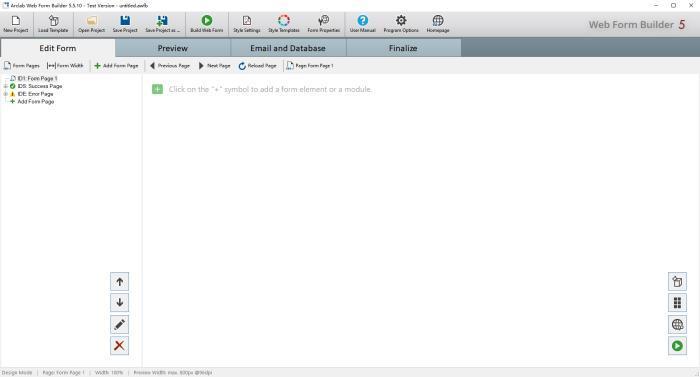Start Build Web Form from the top toolbar
700x377 pixels.
click(207, 24)
